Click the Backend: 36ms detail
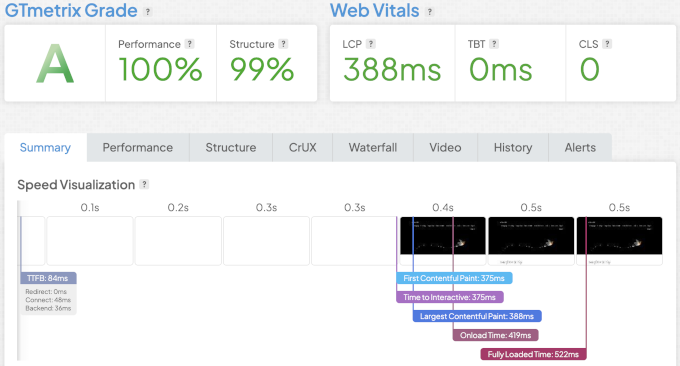The height and width of the screenshot is (366, 680). [48, 308]
